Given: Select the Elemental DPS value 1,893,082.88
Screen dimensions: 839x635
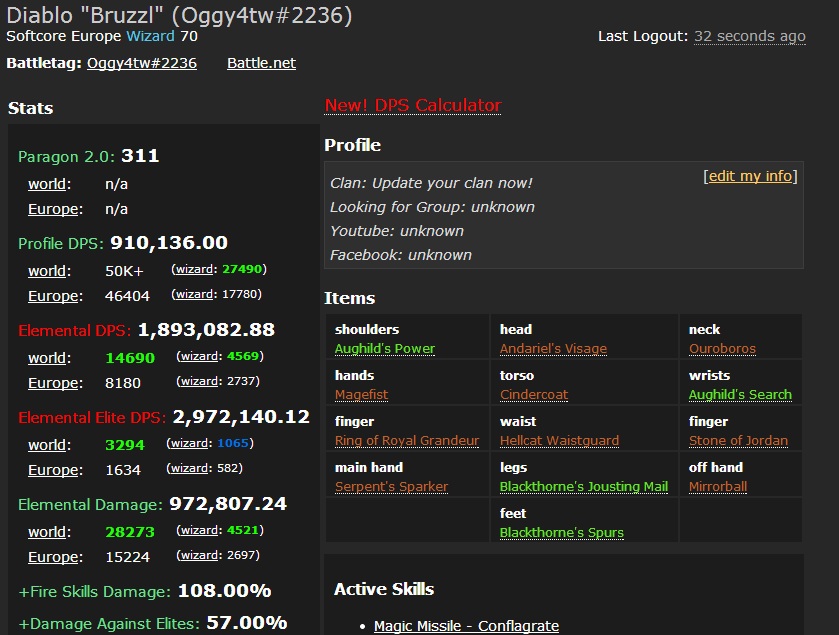Looking at the screenshot, I should (x=206, y=330).
